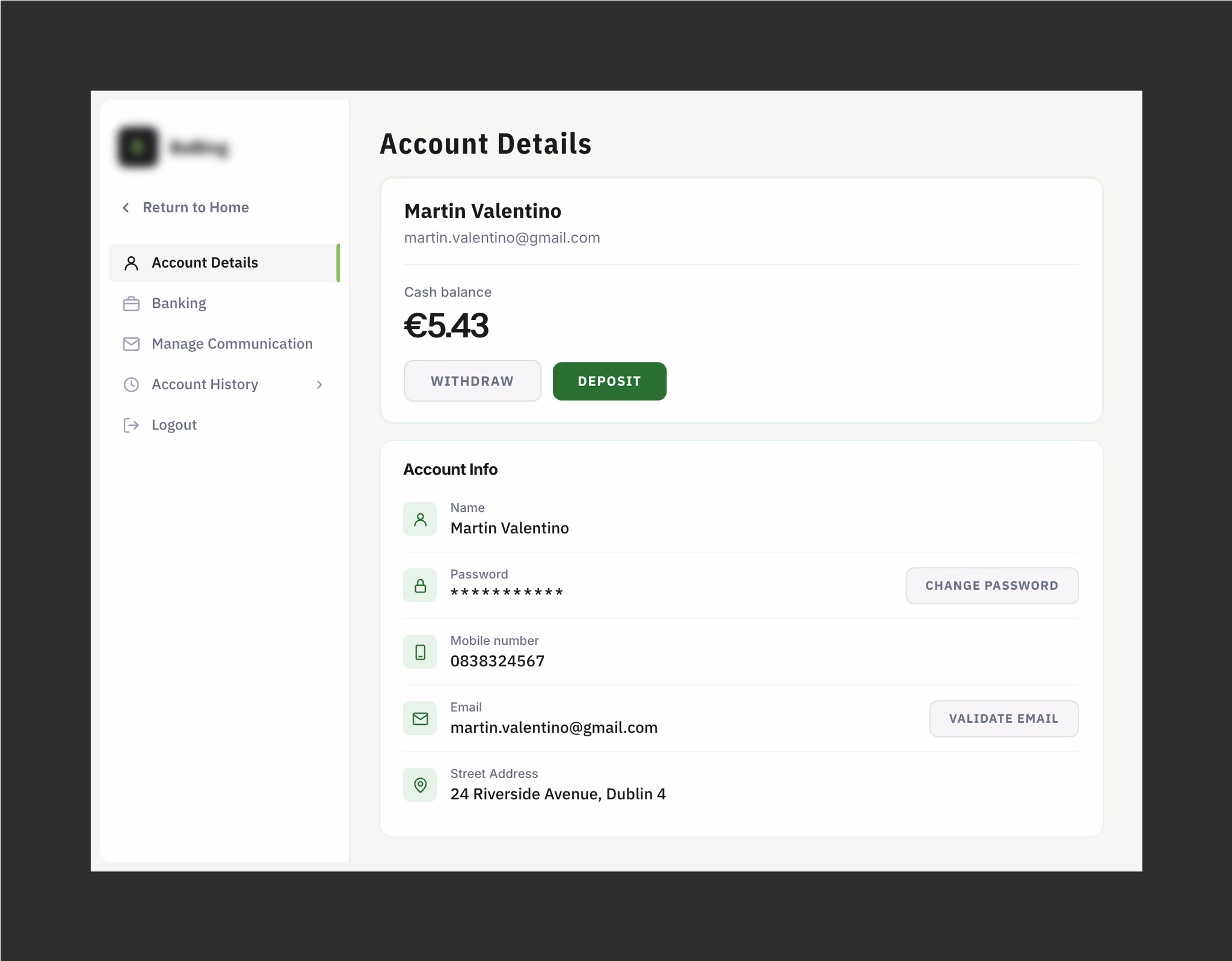Screen dimensions: 1232x961
Task: Click the envelope icon in Email row
Action: [420, 718]
